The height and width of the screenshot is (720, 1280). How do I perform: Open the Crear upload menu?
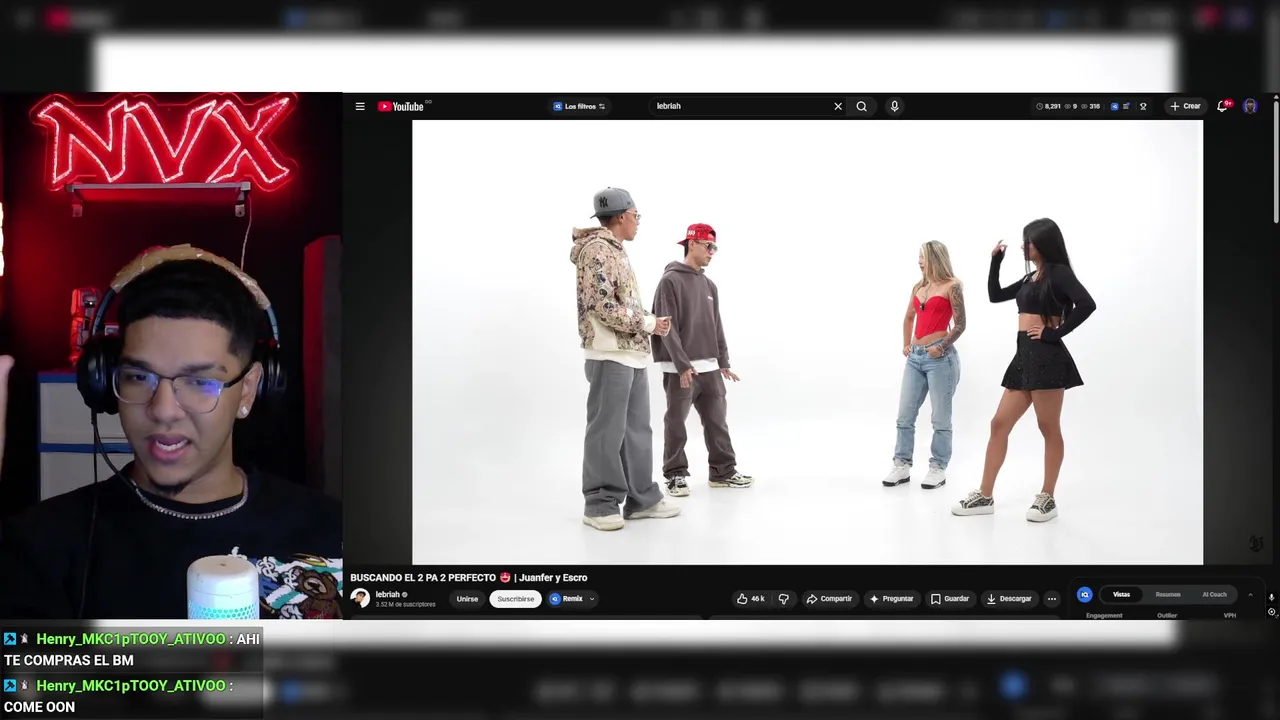coord(1185,106)
